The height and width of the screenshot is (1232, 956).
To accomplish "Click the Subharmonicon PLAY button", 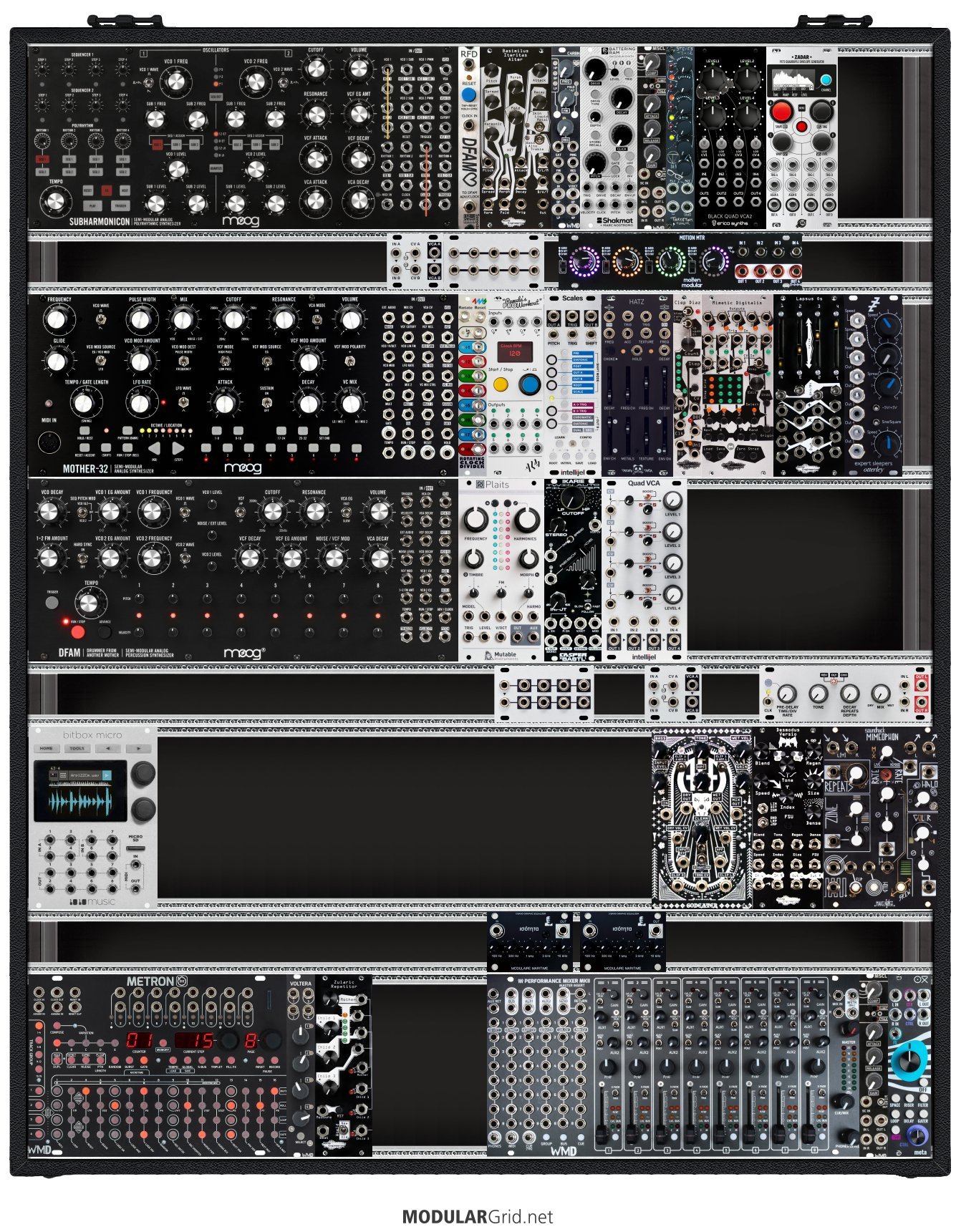I will point(92,205).
